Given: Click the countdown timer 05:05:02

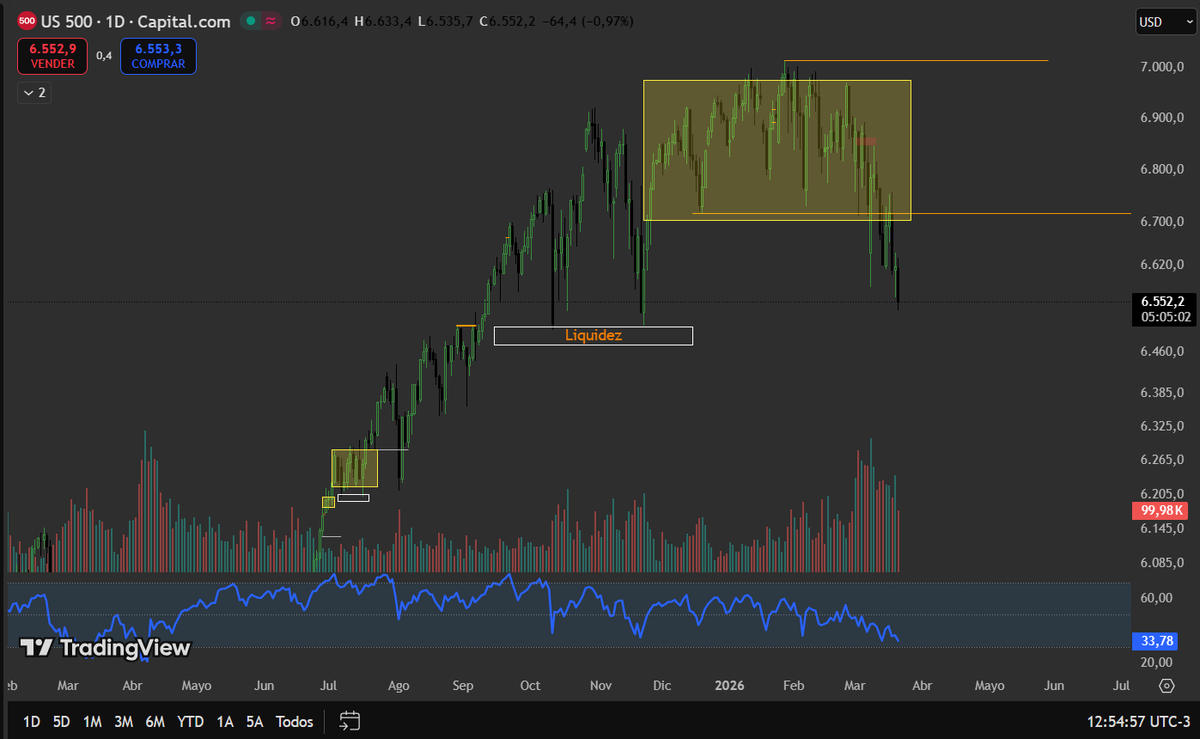Looking at the screenshot, I should pyautogui.click(x=1164, y=317).
